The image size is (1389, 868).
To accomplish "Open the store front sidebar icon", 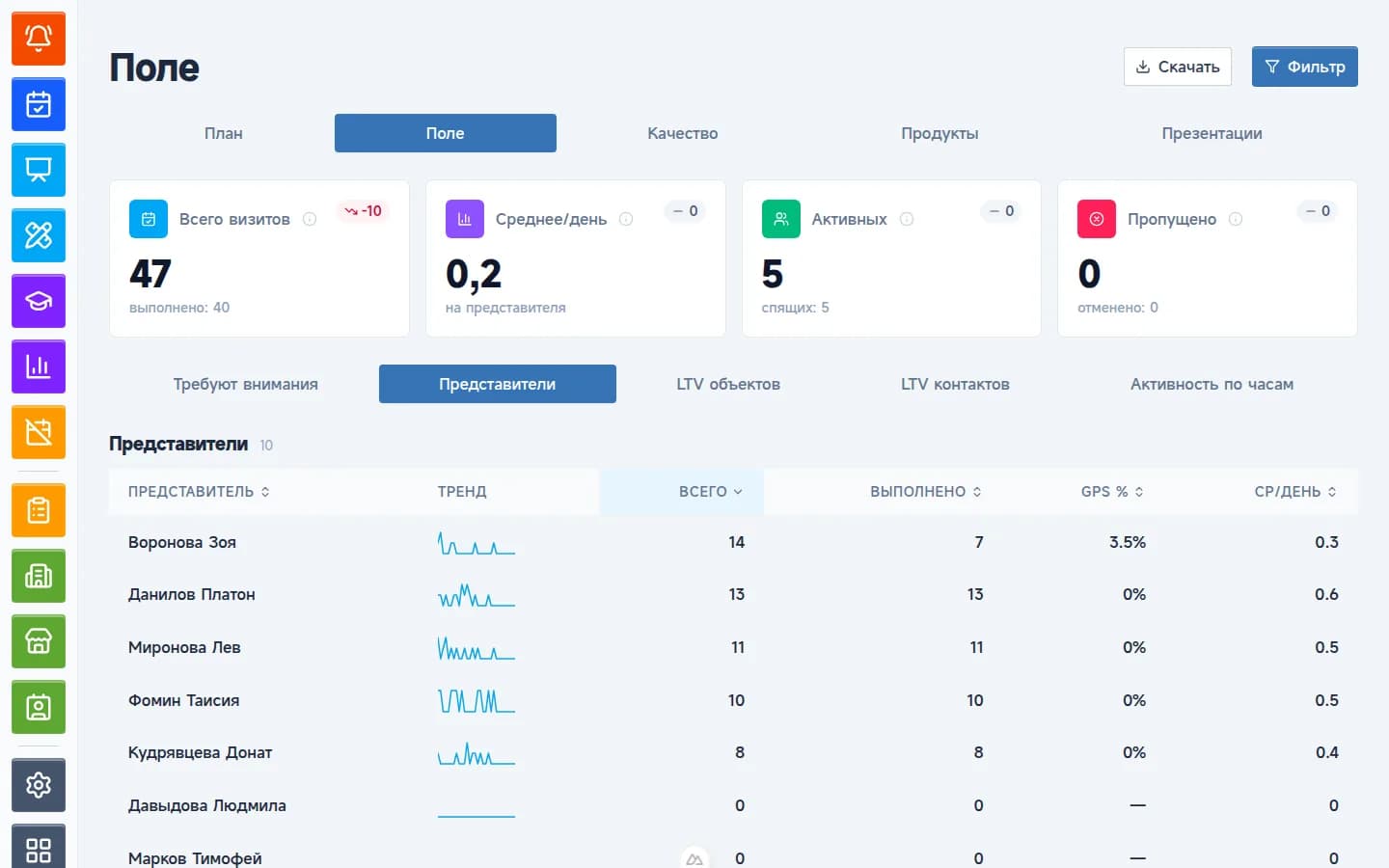I will point(39,641).
